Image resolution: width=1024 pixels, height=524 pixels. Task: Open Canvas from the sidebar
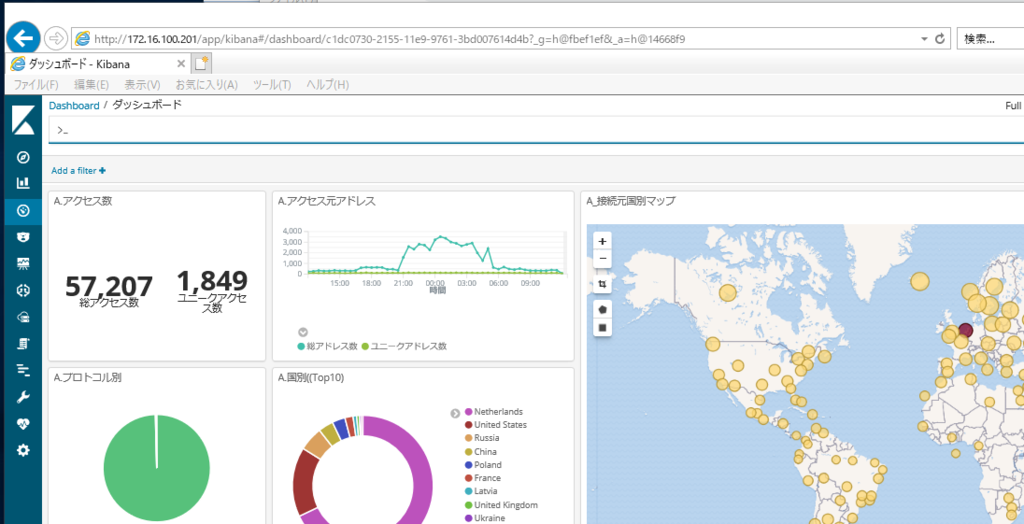[x=23, y=263]
